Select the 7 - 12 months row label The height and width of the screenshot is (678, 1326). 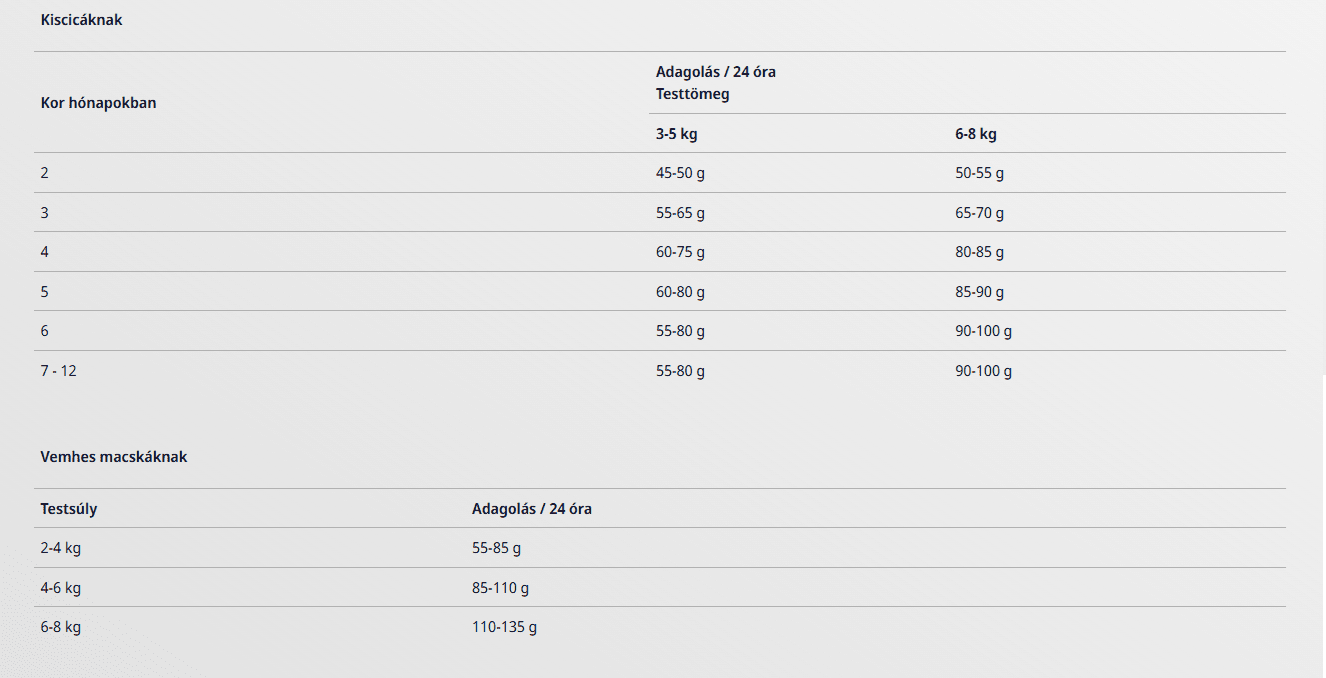[59, 371]
